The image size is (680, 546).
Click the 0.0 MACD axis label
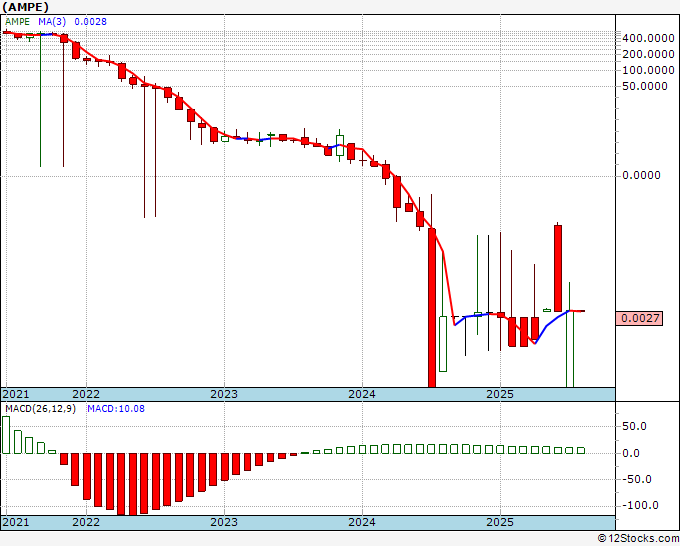coord(631,453)
